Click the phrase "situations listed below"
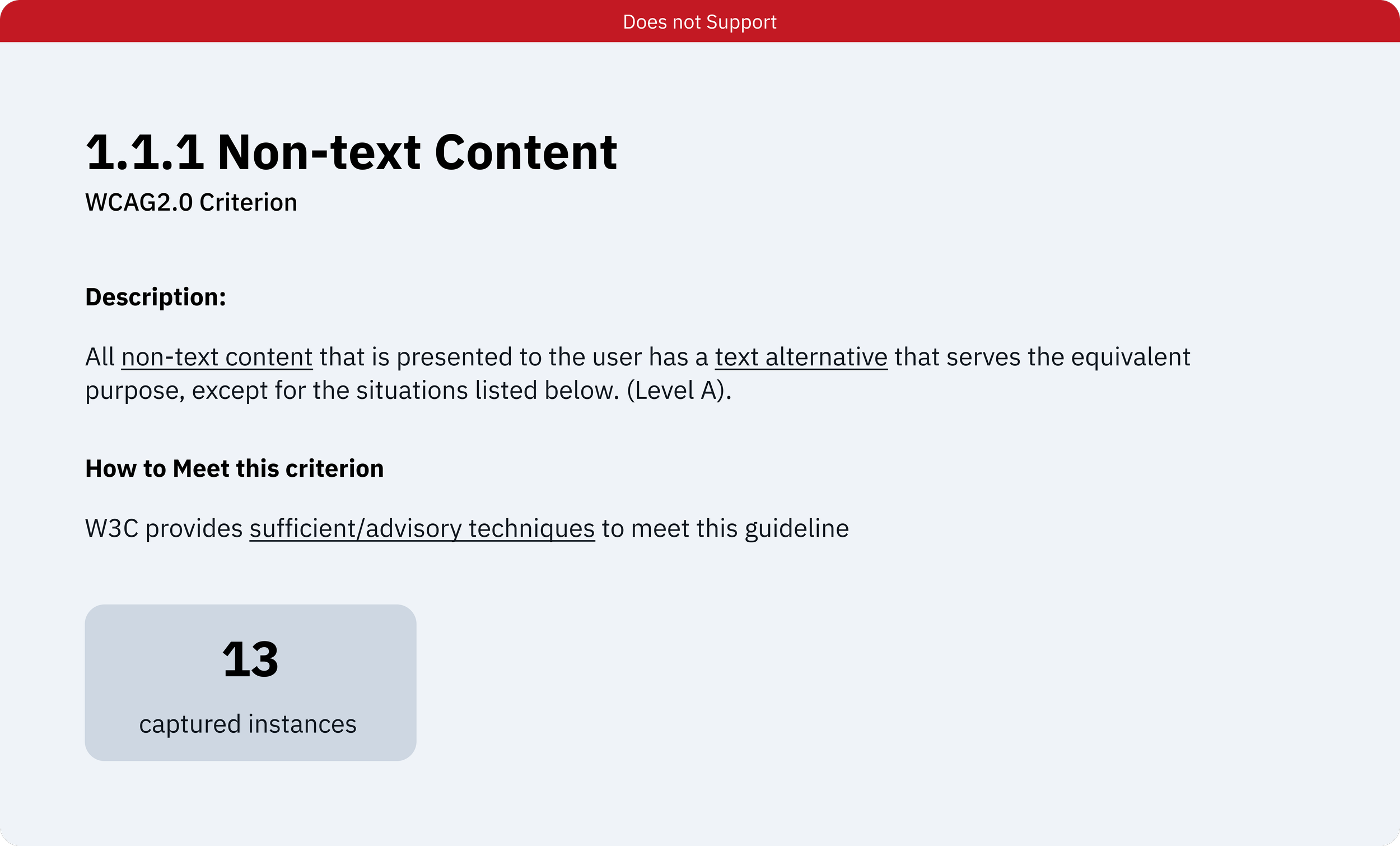 click(x=488, y=391)
